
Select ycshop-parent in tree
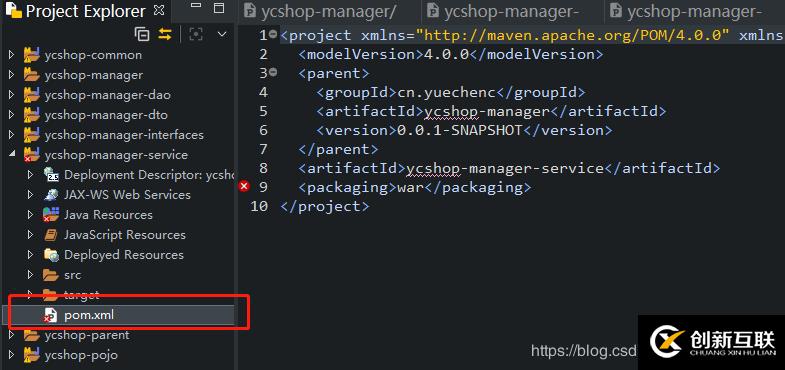(87, 335)
